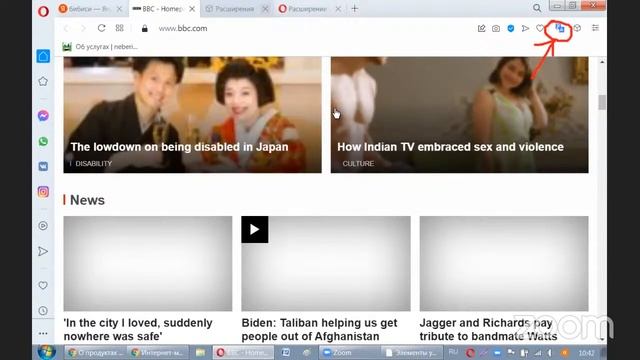Click the page scrollbar thumb

[602, 102]
